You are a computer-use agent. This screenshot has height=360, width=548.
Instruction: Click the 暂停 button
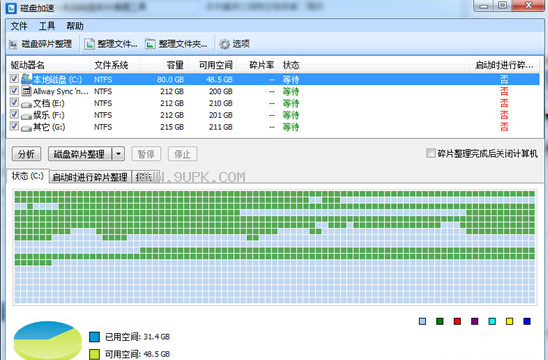[x=146, y=154]
